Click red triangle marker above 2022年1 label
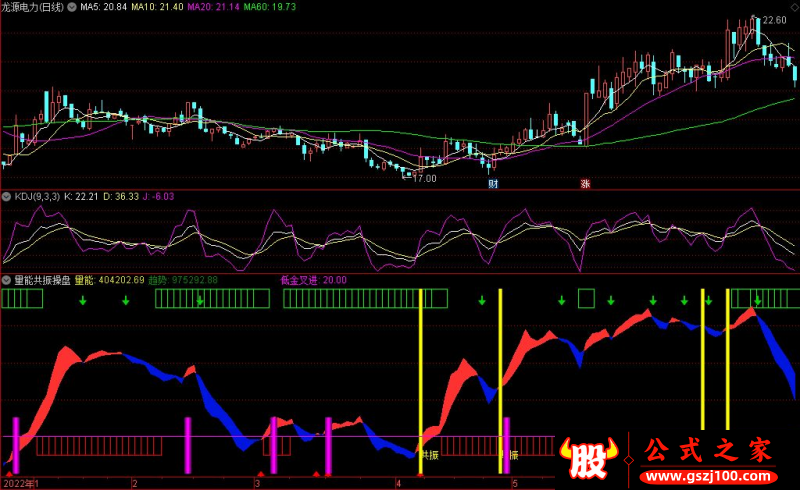800x490 pixels. click(x=9, y=475)
